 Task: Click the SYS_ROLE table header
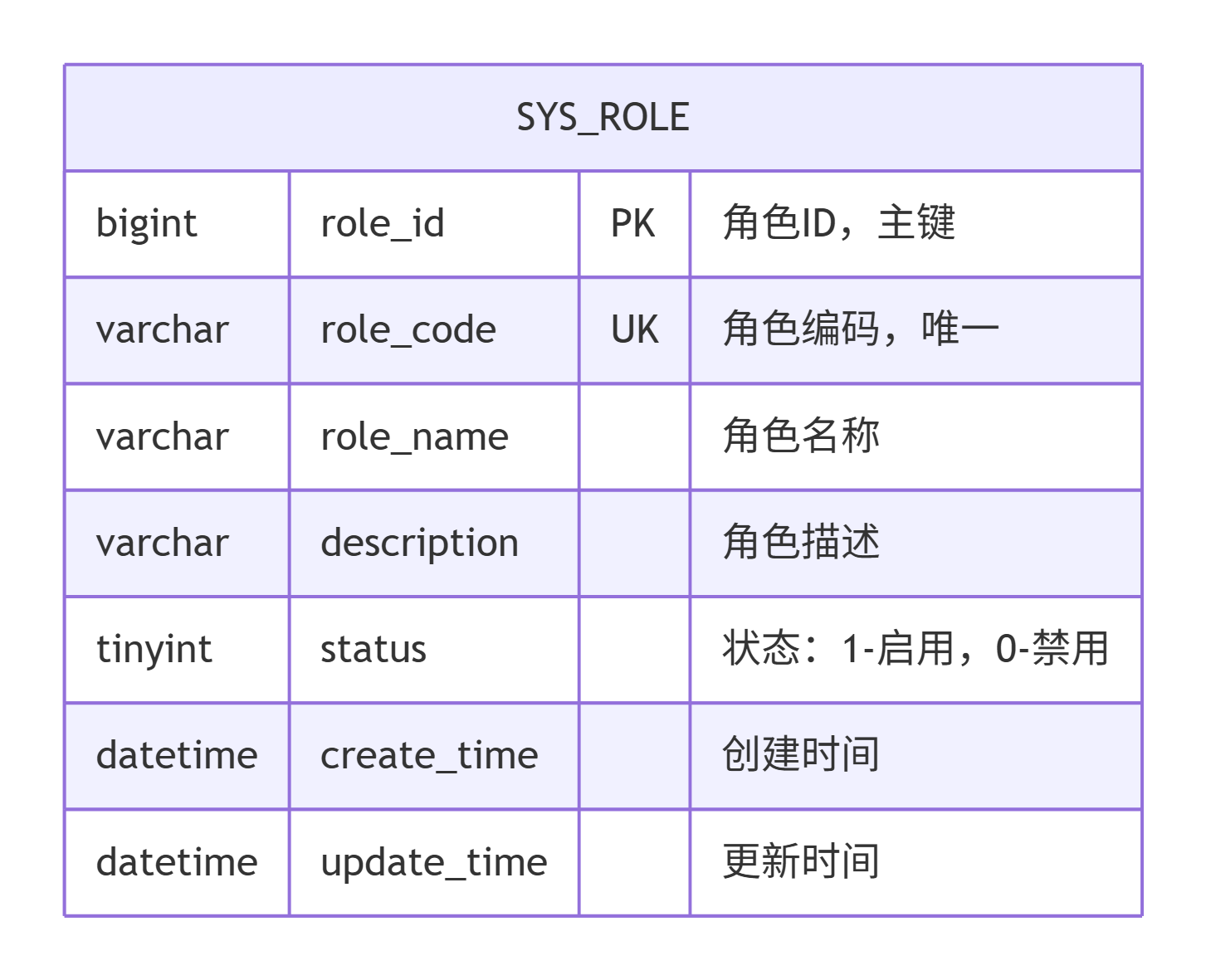click(603, 117)
